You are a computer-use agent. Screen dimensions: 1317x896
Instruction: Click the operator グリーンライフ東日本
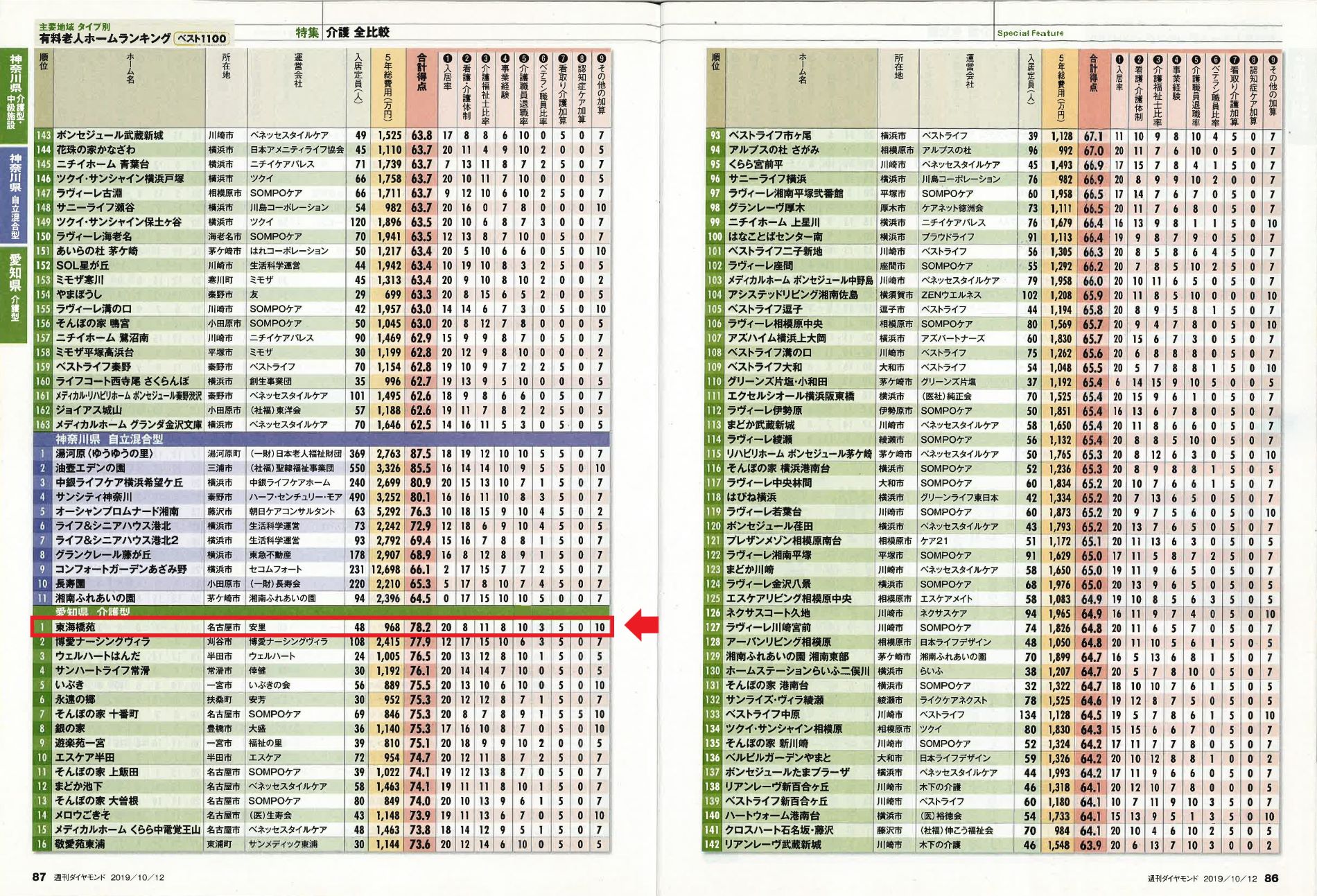pos(959,497)
